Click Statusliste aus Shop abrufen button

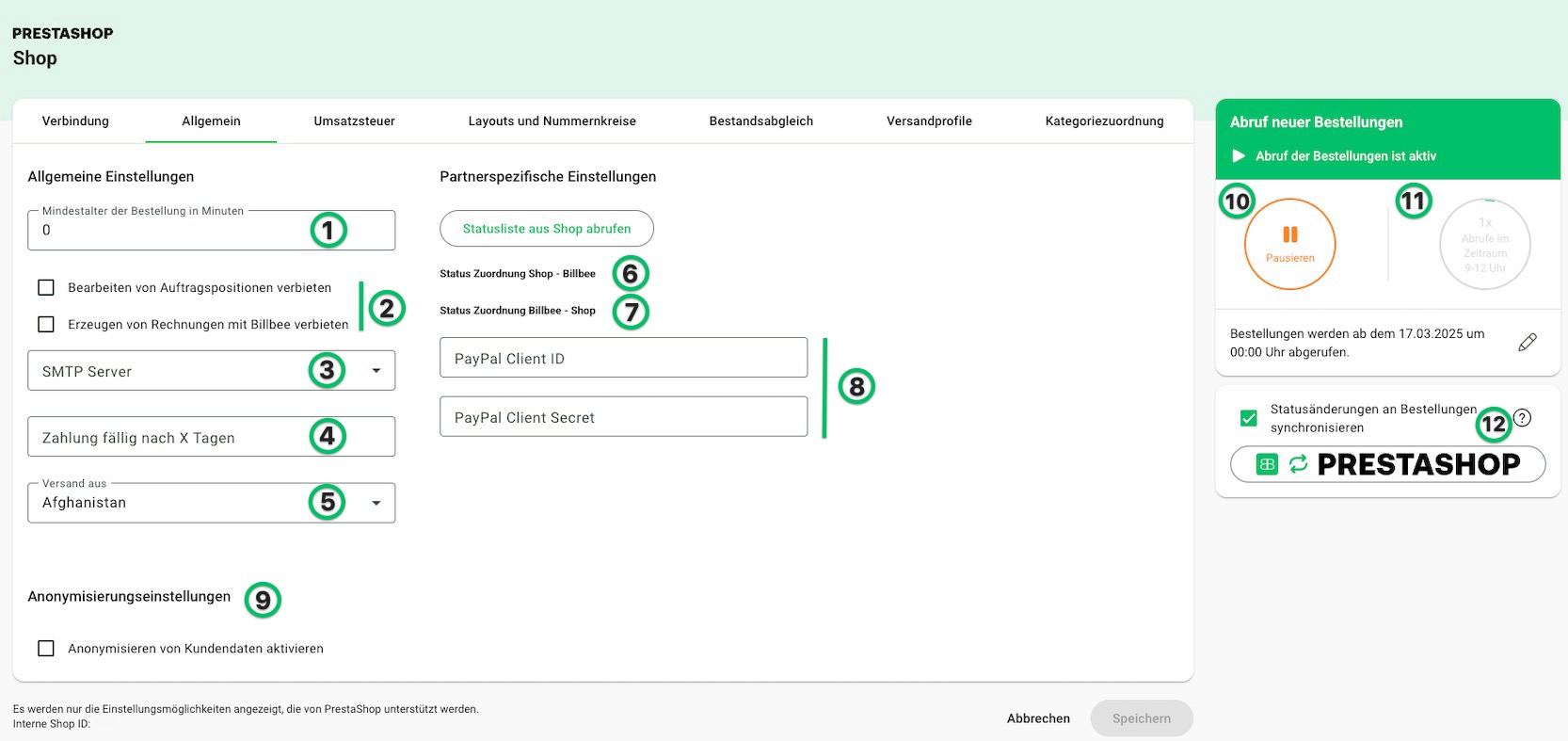(x=547, y=229)
